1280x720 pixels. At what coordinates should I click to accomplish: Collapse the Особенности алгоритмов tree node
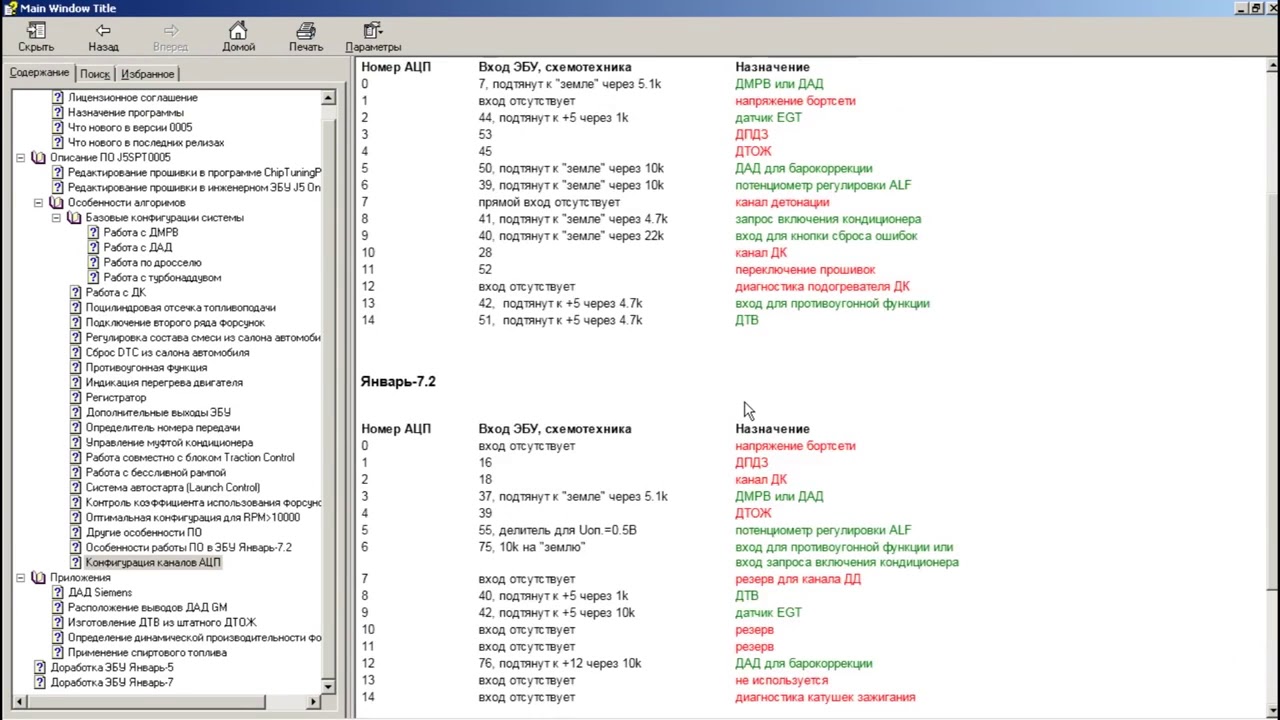click(x=39, y=203)
